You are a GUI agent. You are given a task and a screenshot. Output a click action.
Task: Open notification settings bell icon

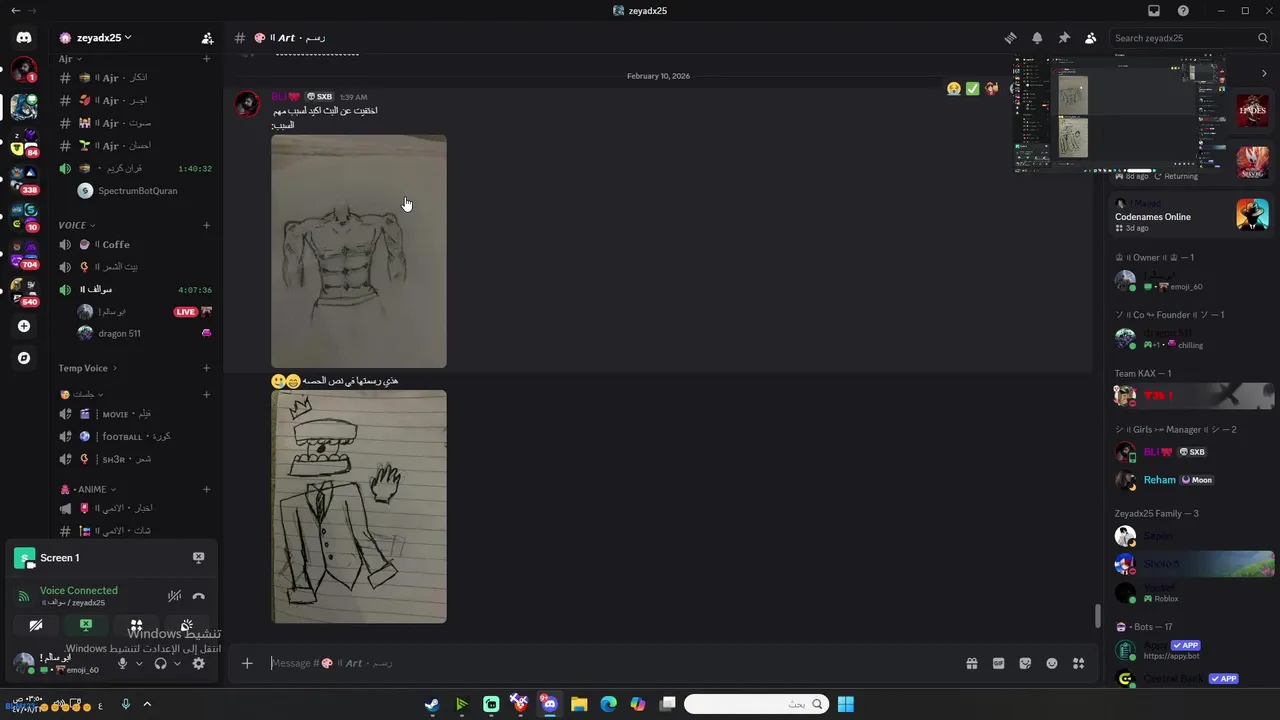tap(1037, 38)
